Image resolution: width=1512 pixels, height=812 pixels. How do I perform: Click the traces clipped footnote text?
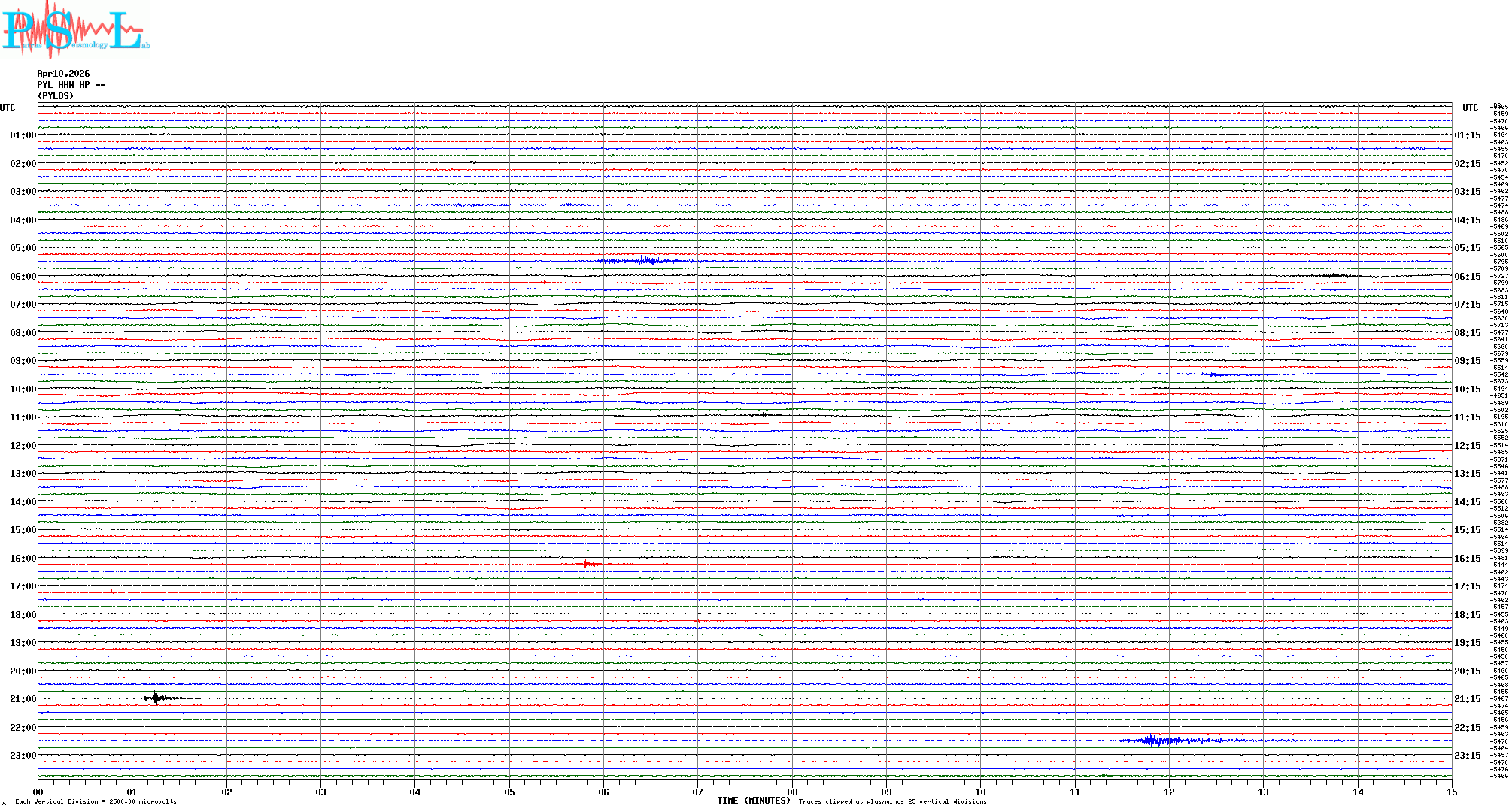(892, 801)
